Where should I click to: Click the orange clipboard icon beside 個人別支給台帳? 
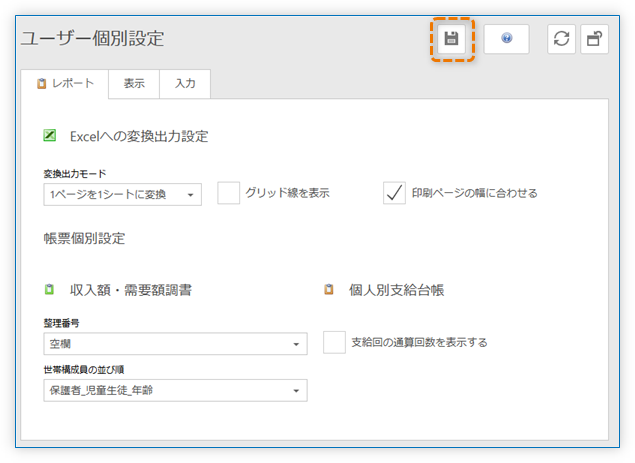point(329,289)
